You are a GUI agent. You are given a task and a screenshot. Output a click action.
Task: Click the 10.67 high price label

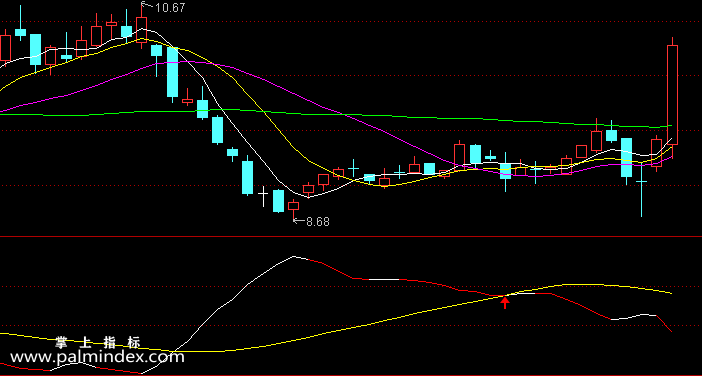[x=170, y=8]
